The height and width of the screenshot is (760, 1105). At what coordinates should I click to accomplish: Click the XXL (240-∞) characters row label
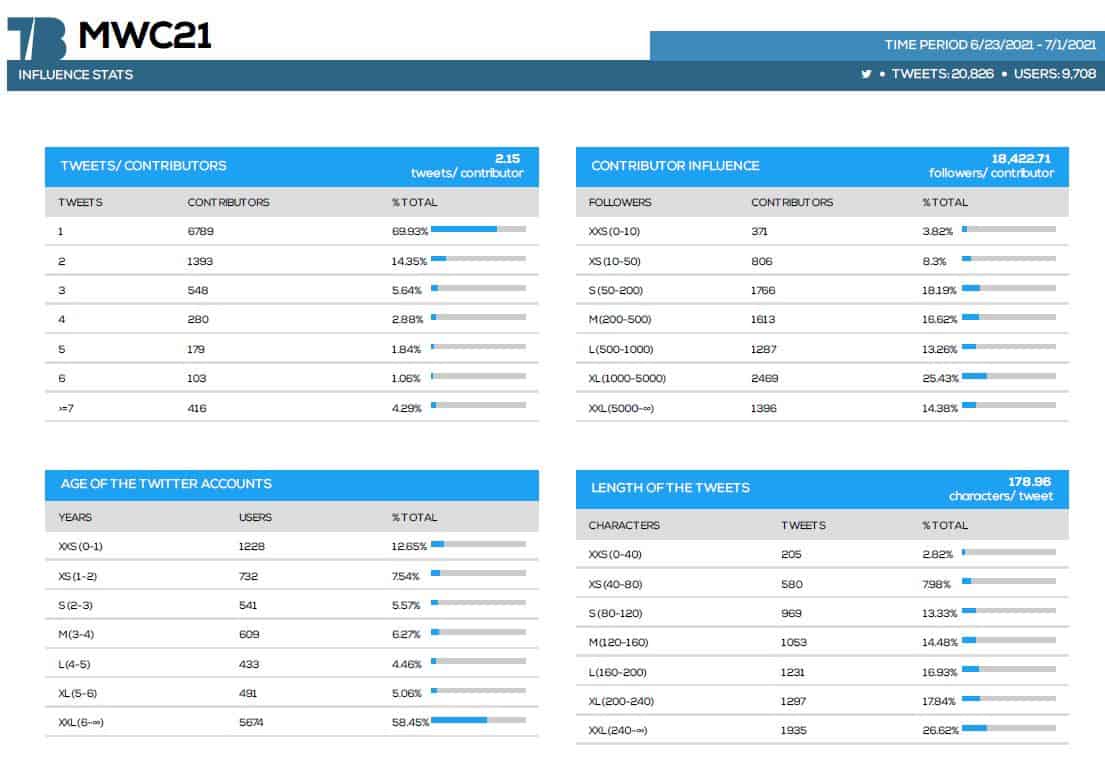click(617, 730)
